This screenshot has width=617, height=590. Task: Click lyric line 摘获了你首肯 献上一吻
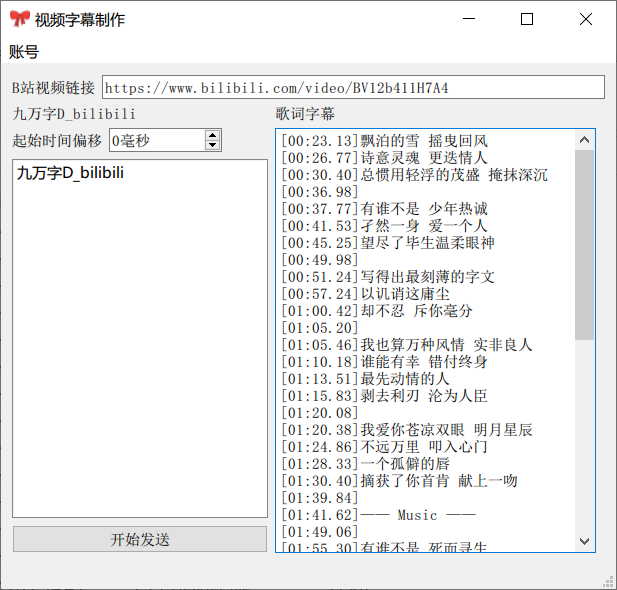click(x=399, y=481)
